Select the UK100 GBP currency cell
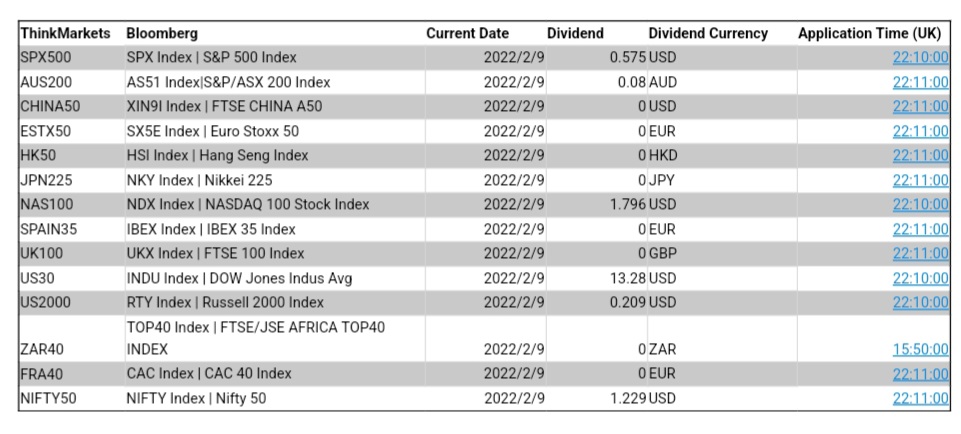Screen dimensions: 961x434 click(x=665, y=253)
